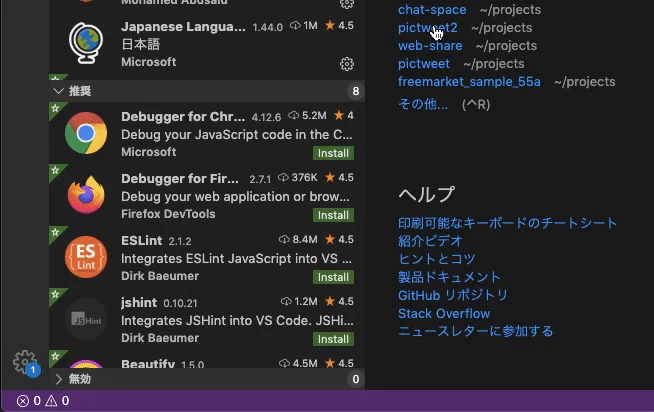The width and height of the screenshot is (654, 412).
Task: Open recent project pictweet
Action: tap(424, 63)
